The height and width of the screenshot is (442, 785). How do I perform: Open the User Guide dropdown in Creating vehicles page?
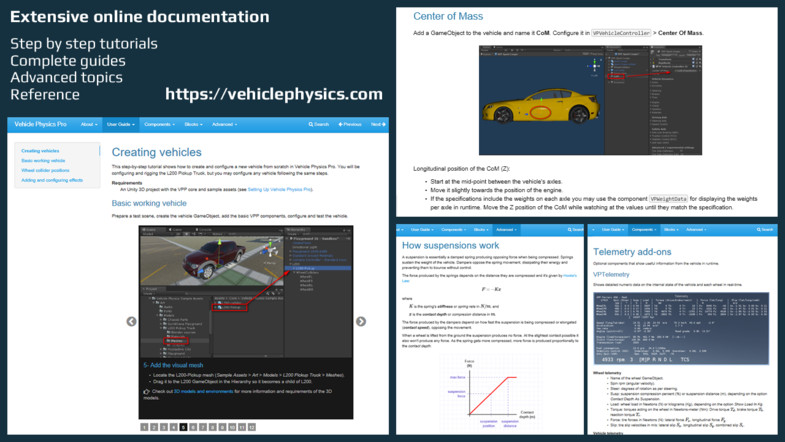tap(121, 124)
